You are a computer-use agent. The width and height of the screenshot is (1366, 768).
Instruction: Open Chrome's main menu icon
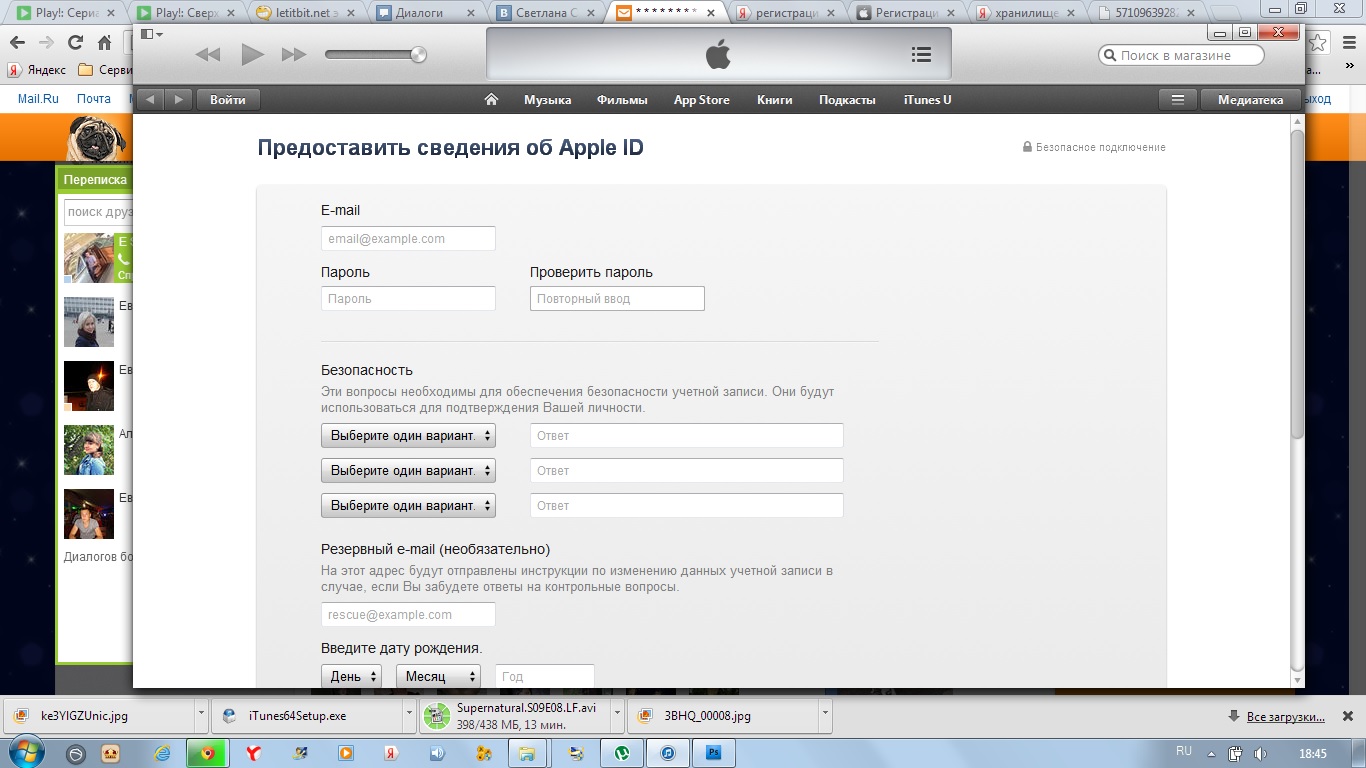1347,43
